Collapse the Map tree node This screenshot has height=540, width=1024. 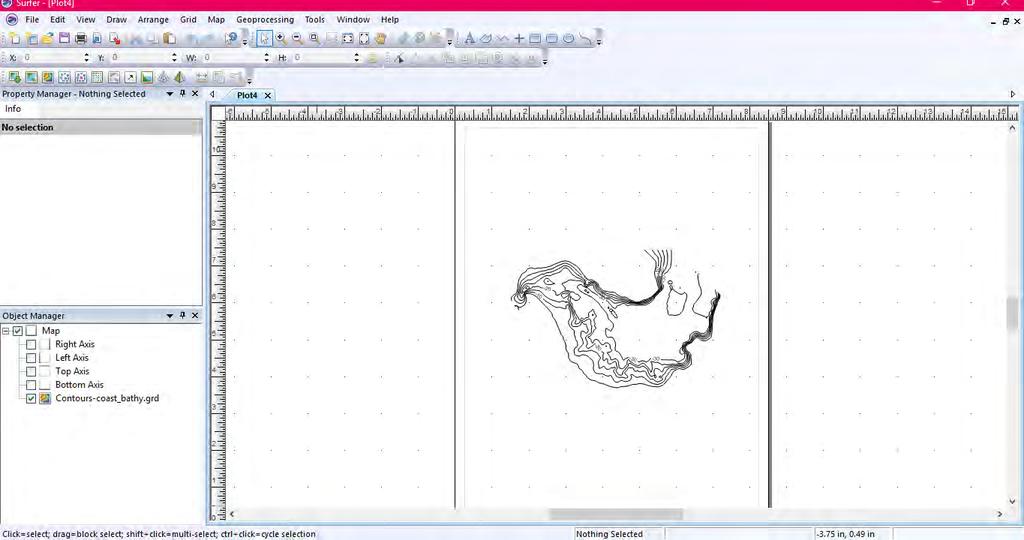point(6,331)
